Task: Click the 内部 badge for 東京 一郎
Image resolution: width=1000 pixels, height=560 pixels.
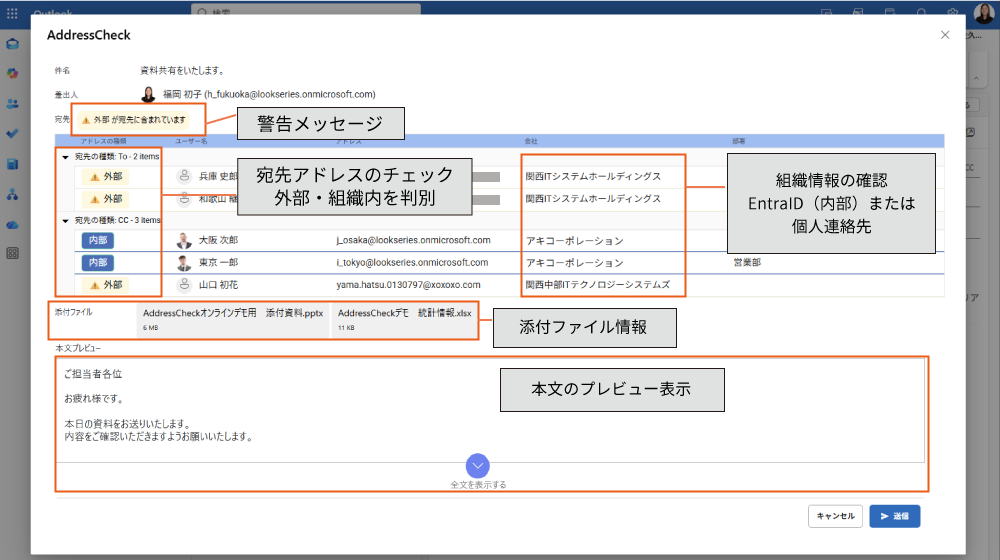Action: (x=98, y=263)
